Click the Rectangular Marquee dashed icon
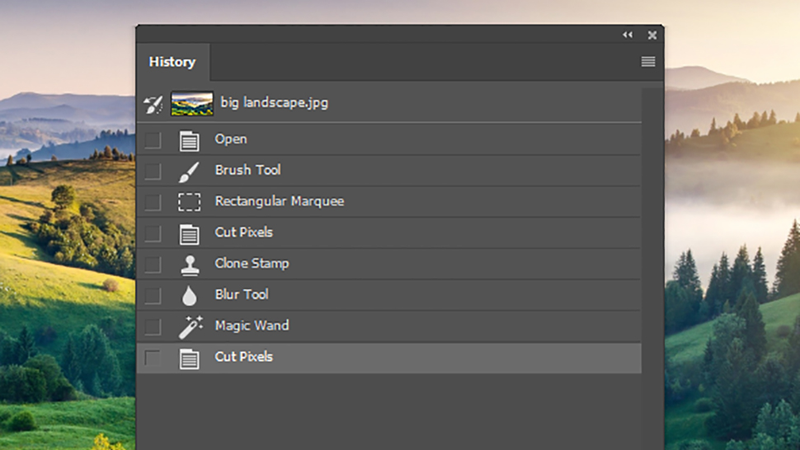The width and height of the screenshot is (800, 450). click(x=189, y=202)
